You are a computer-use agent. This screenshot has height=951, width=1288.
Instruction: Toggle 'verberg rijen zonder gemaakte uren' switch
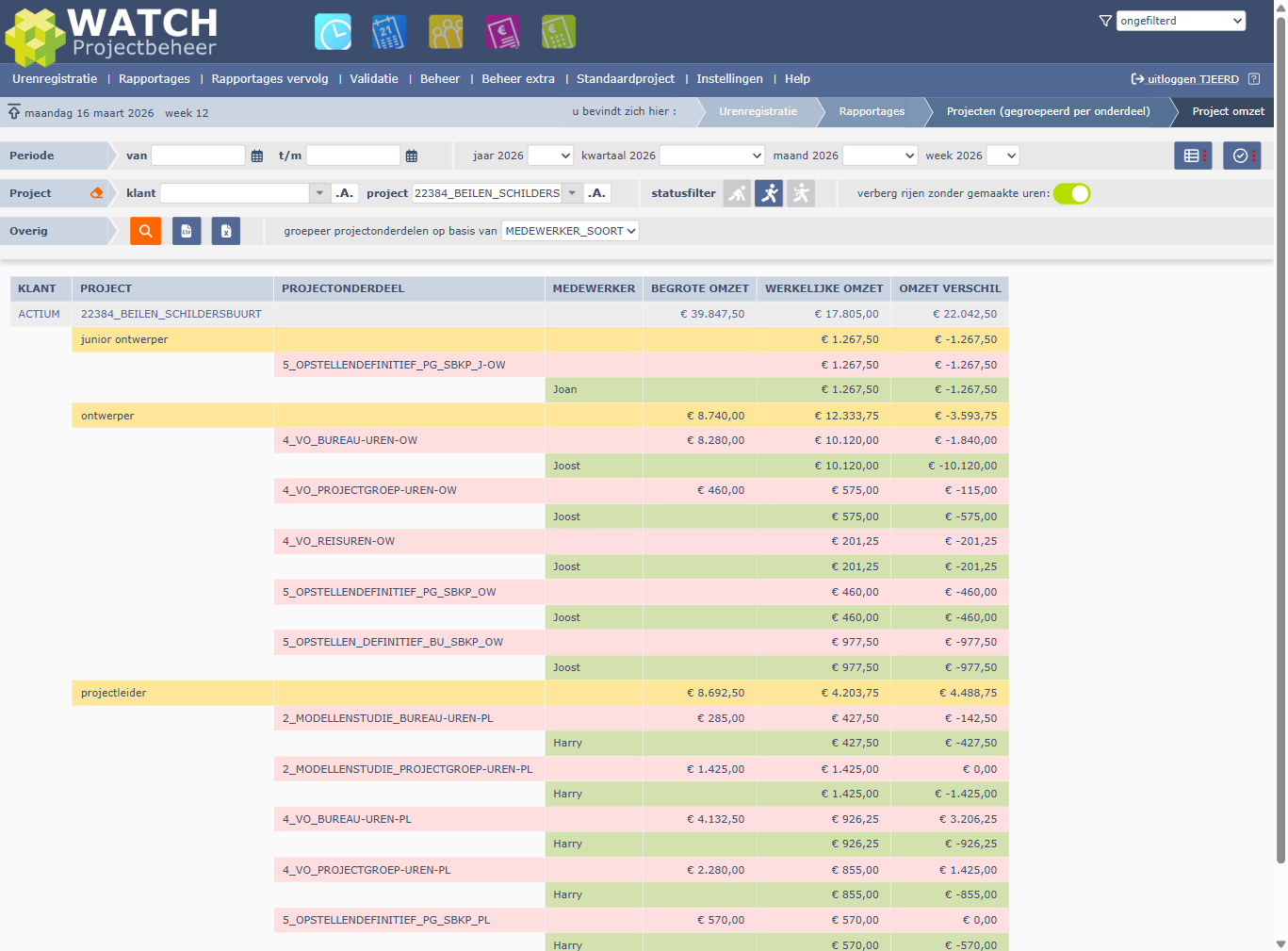pos(1071,193)
